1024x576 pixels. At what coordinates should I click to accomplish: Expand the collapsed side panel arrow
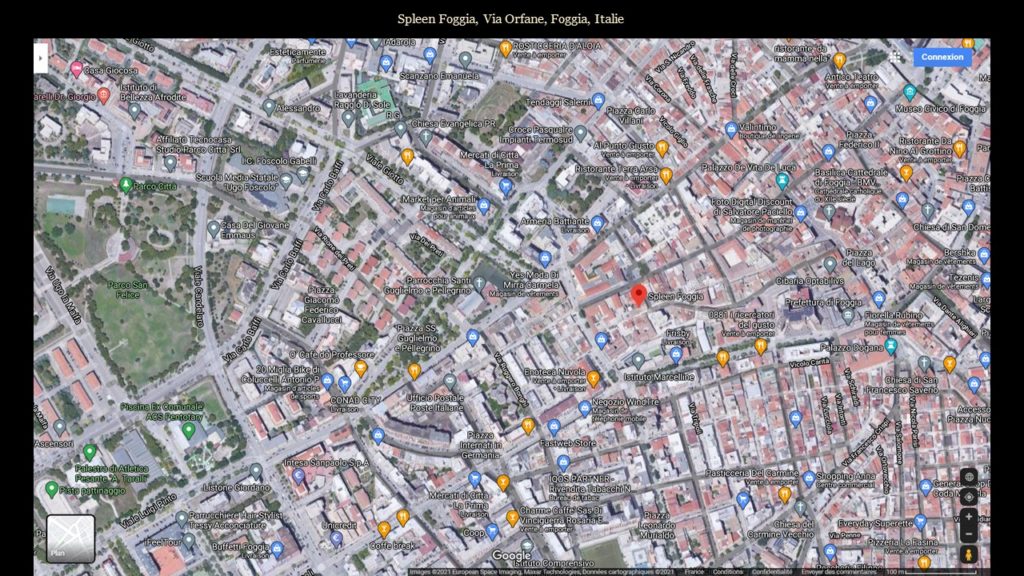41,58
